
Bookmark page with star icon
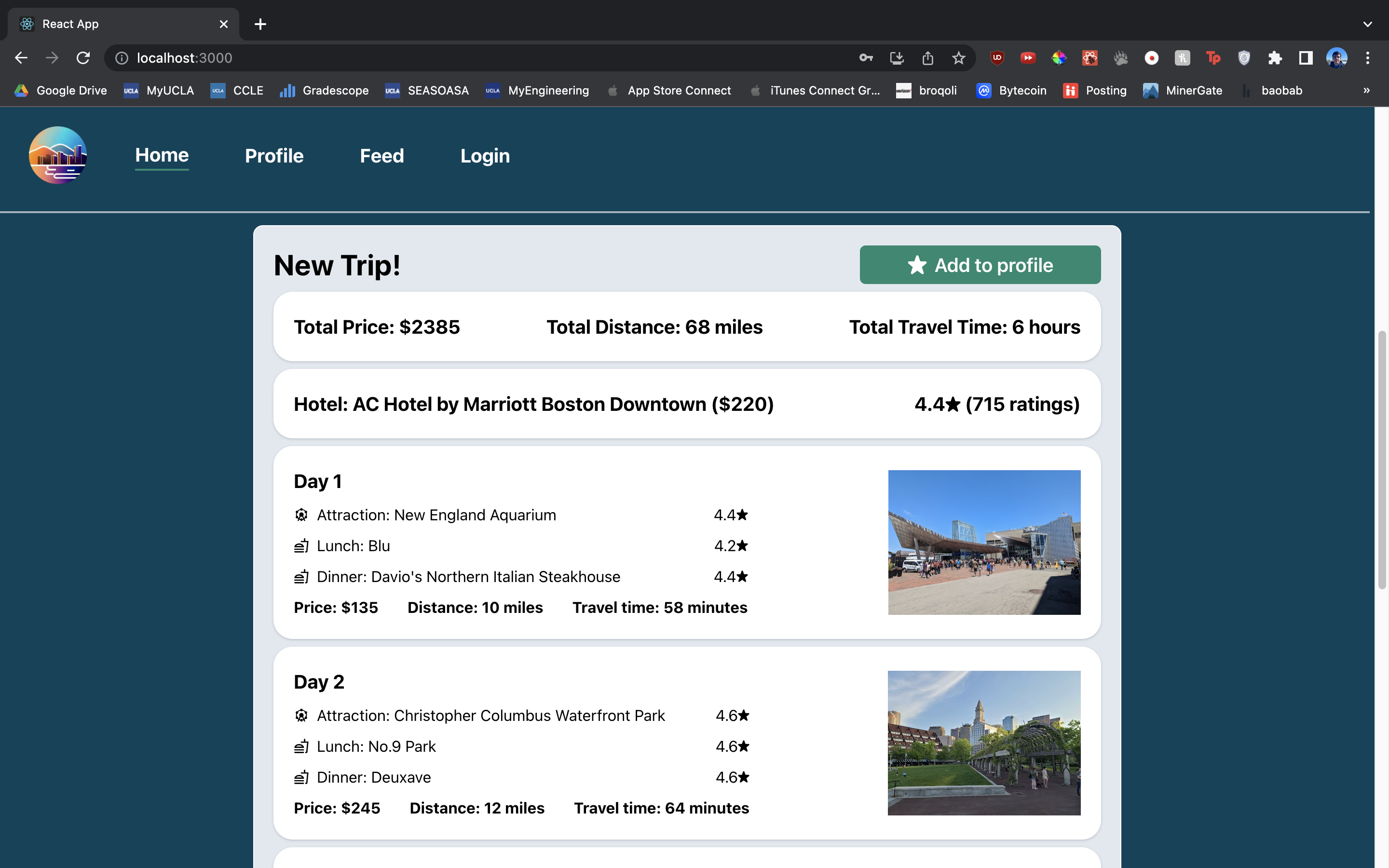point(958,58)
